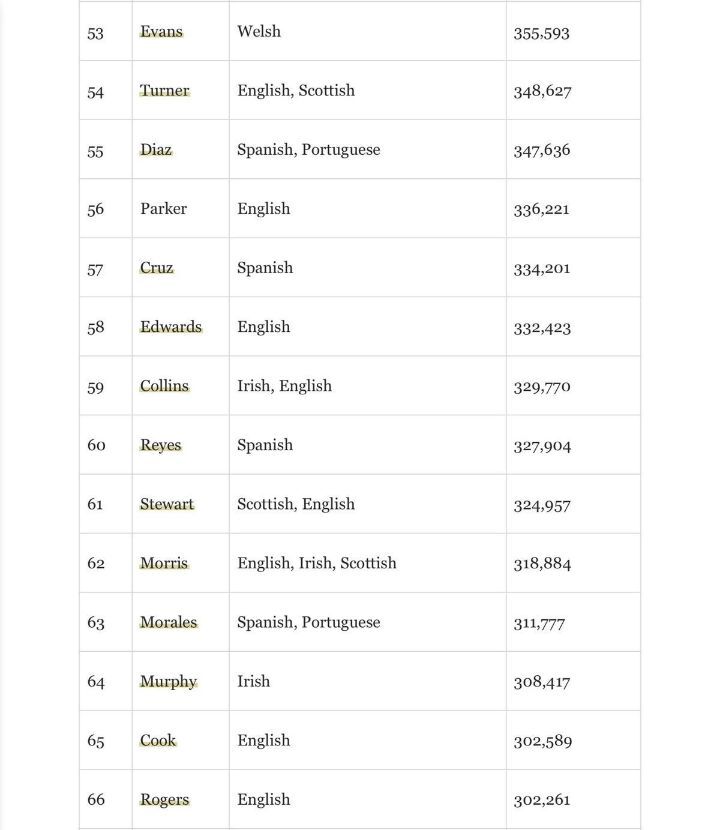
Task: Select population figure 355,593
Action: tap(541, 33)
